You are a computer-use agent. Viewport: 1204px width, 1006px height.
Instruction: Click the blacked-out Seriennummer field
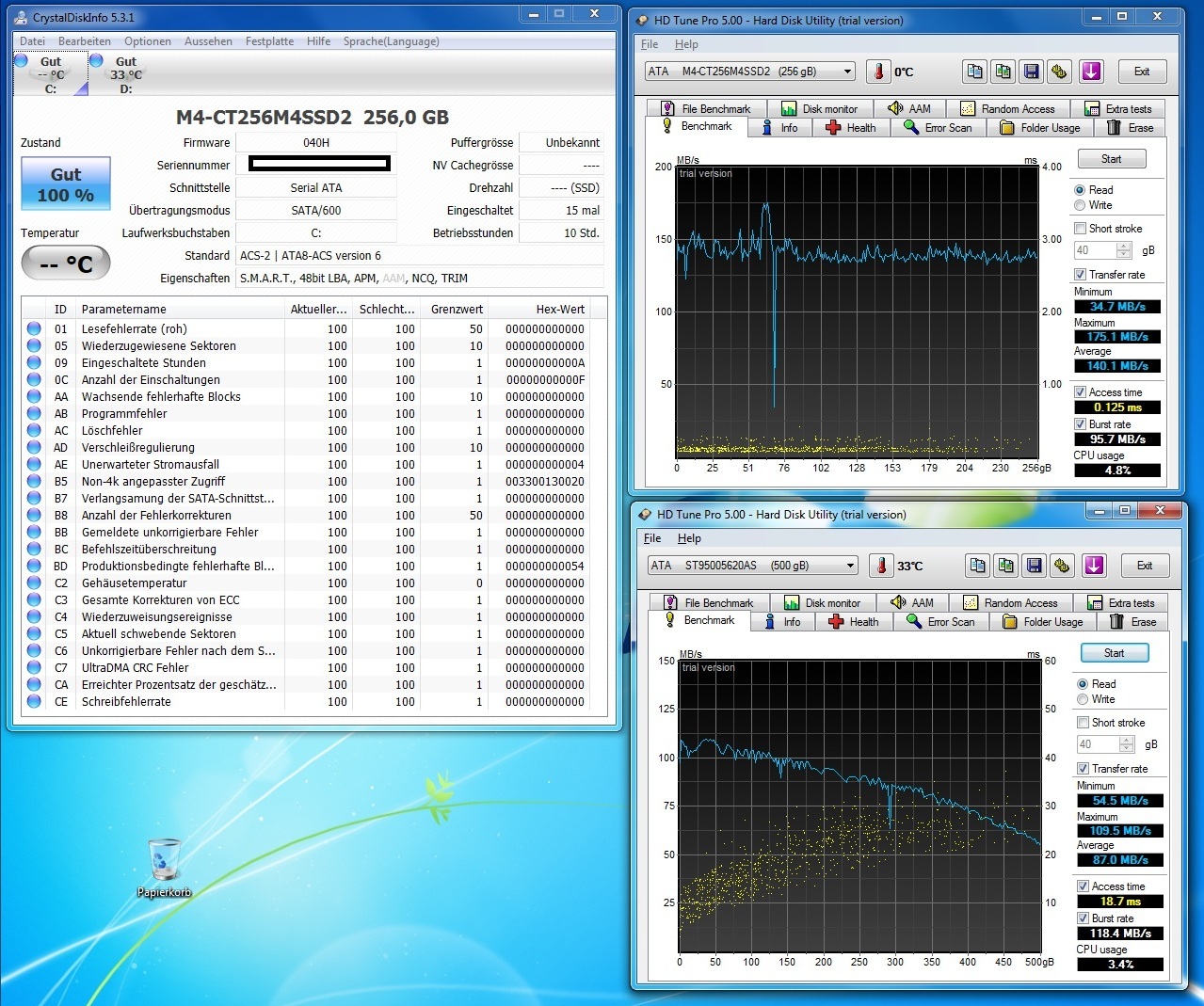pyautogui.click(x=319, y=164)
